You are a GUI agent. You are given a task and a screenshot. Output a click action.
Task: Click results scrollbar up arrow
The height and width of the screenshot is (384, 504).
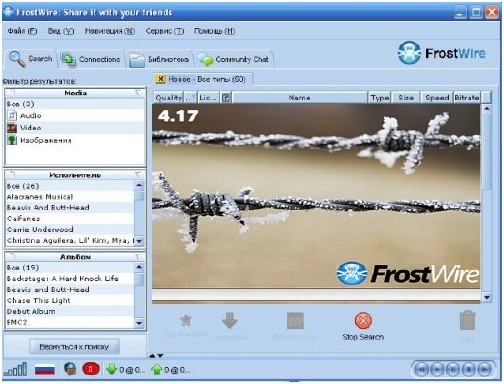pos(487,109)
